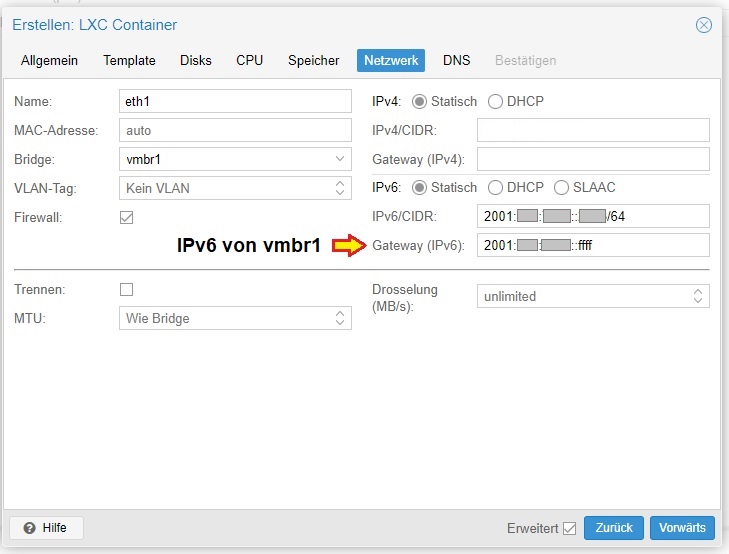Adjust the Drosselung unlimited spinner

pos(698,296)
